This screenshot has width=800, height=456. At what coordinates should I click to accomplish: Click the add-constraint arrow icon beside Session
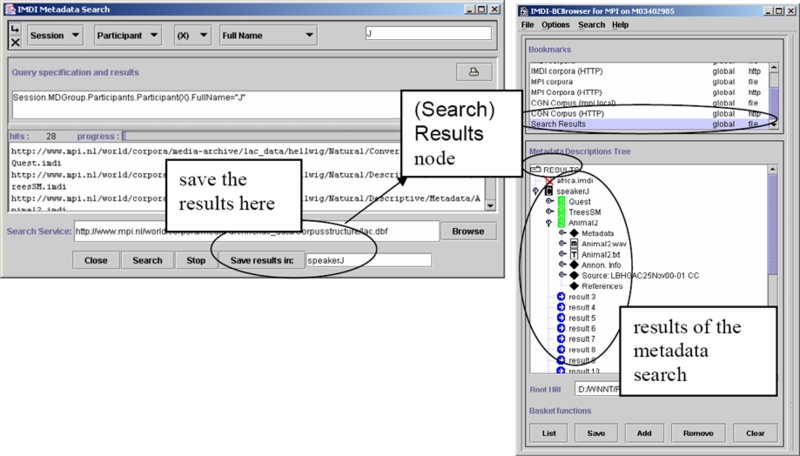point(15,30)
